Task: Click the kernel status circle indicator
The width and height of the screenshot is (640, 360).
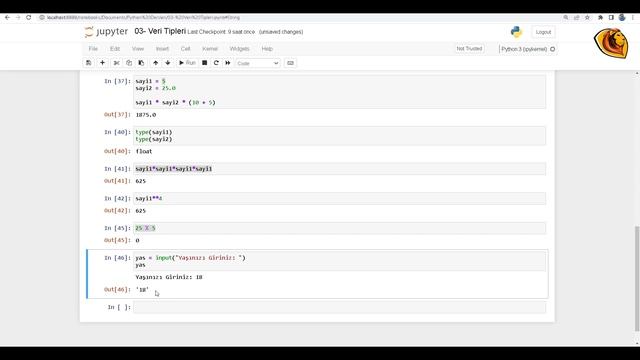Action: 553,49
